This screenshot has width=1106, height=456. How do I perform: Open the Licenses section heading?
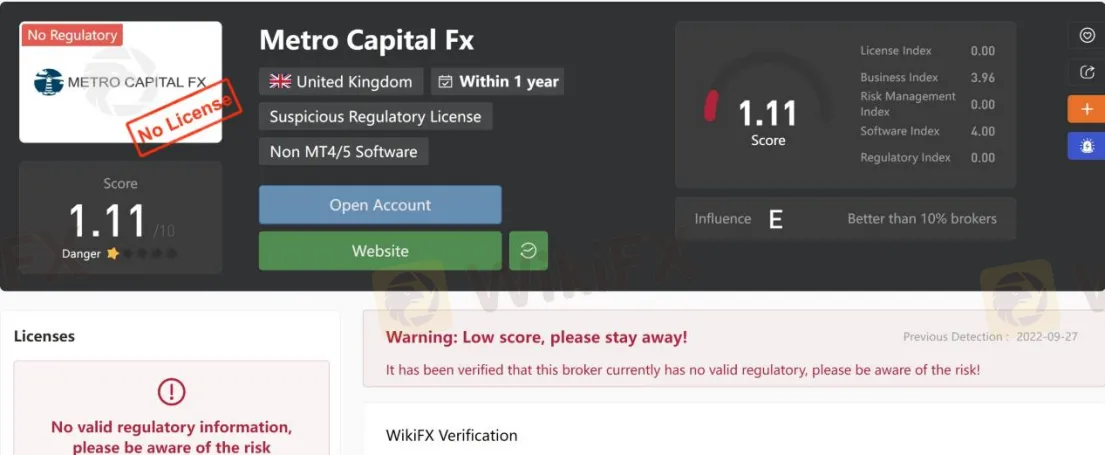pyautogui.click(x=44, y=336)
